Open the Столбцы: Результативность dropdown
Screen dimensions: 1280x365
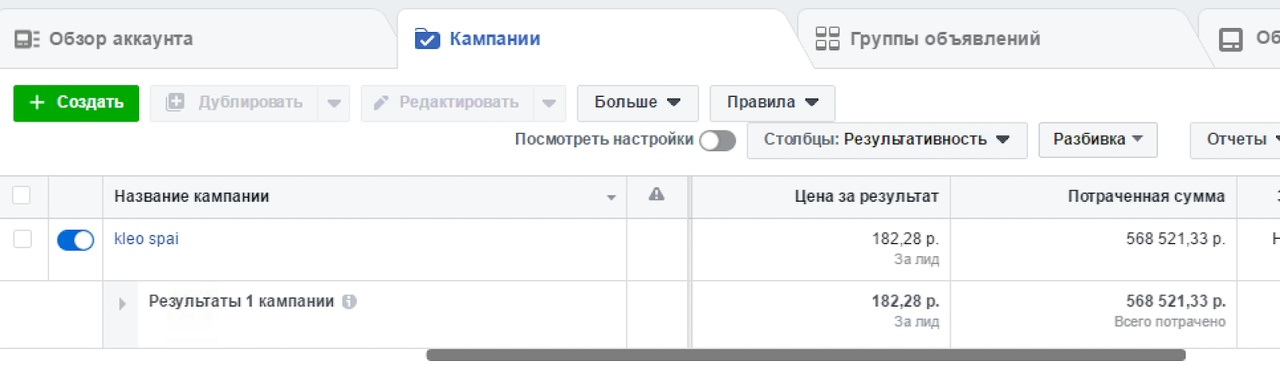pos(887,140)
